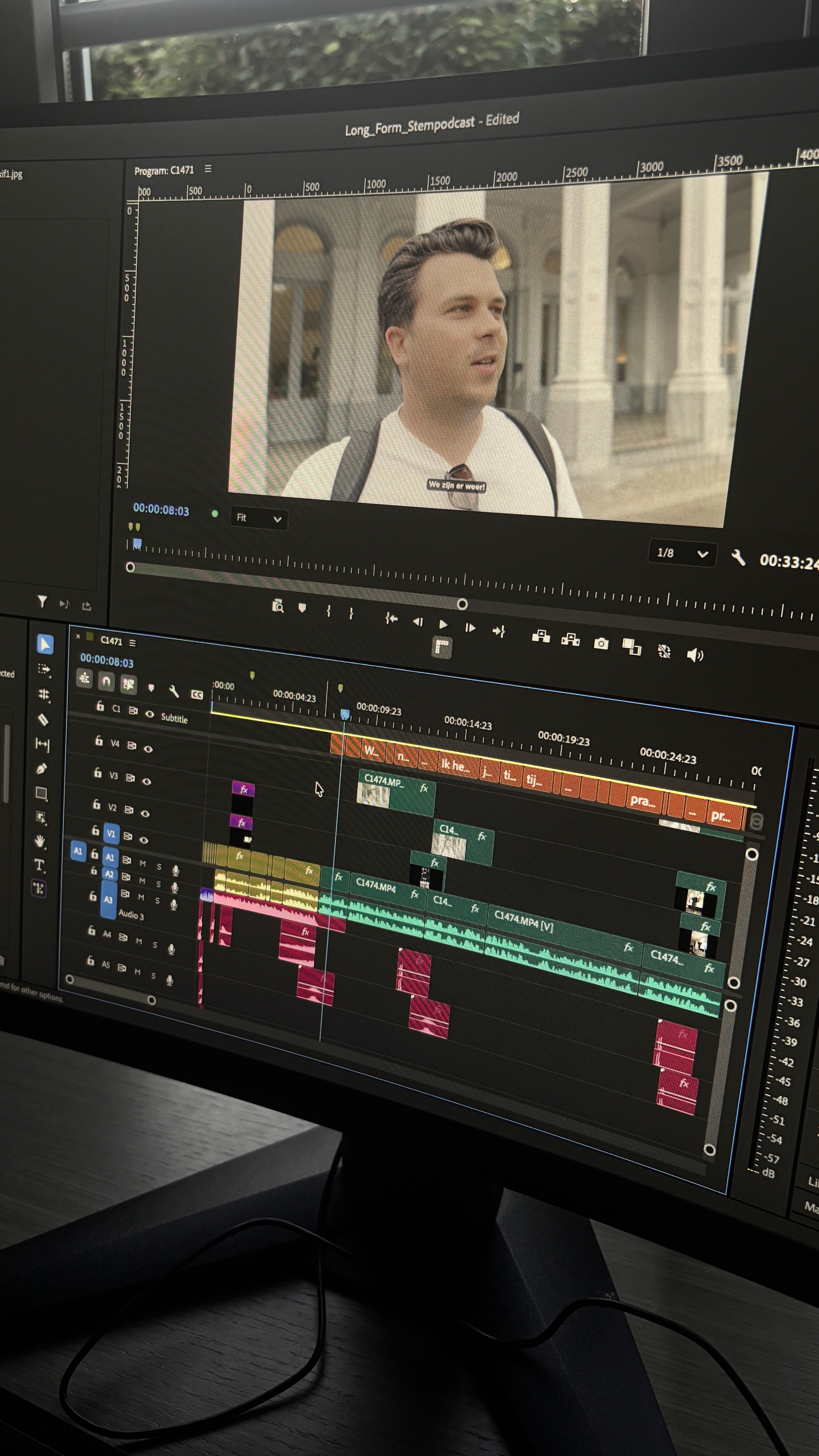
Task: Select the Type tool
Action: coord(40,865)
